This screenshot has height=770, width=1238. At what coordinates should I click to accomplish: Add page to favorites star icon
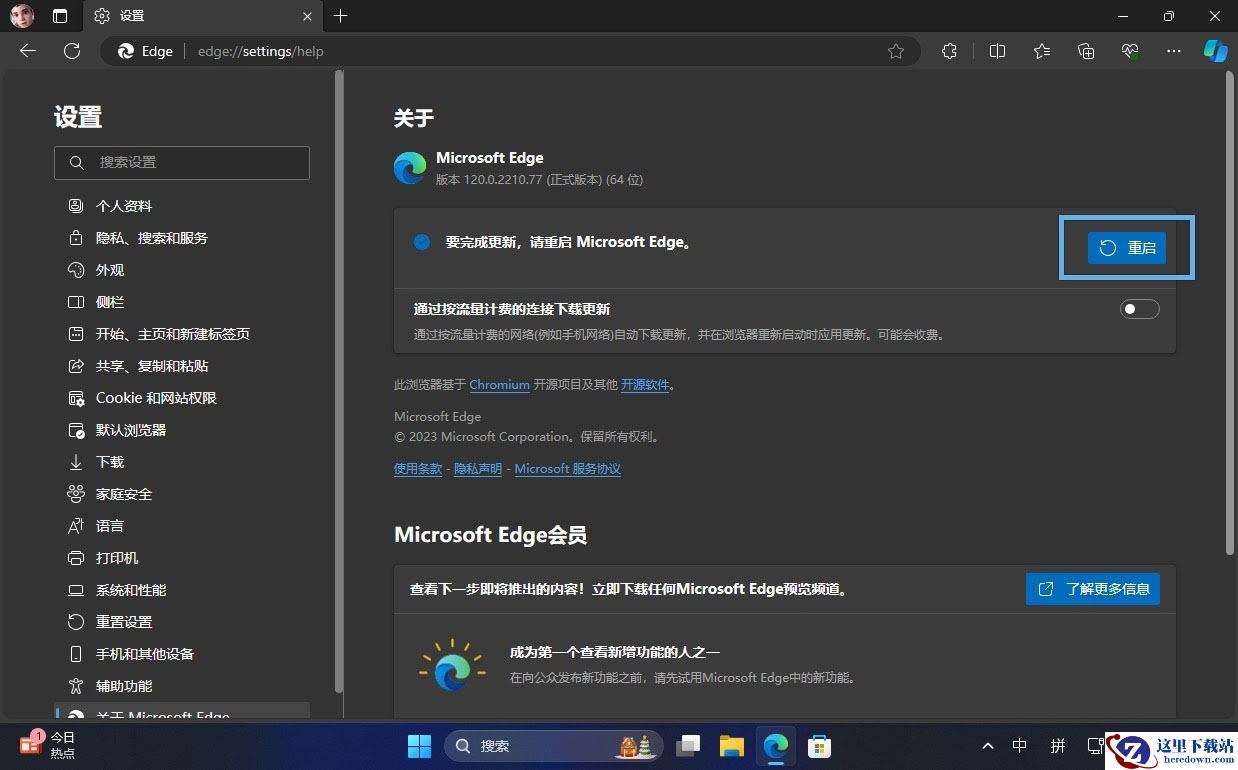[x=896, y=51]
